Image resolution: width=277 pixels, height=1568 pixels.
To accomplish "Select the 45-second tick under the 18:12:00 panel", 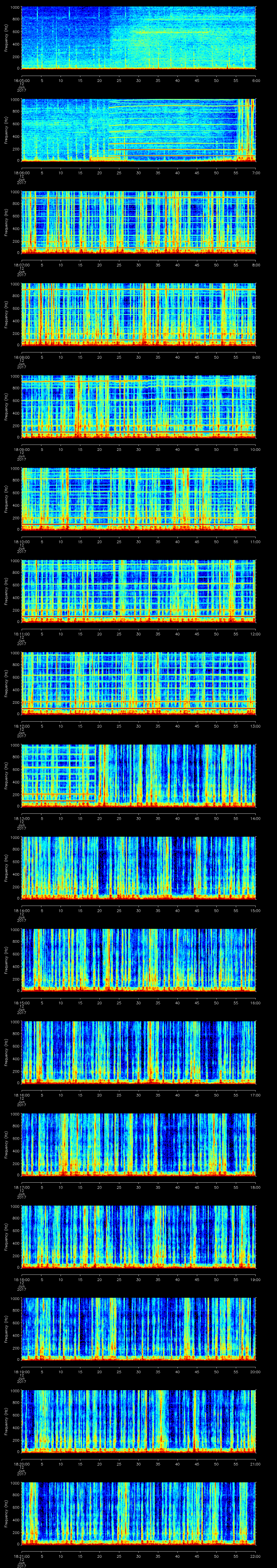I will point(197,726).
